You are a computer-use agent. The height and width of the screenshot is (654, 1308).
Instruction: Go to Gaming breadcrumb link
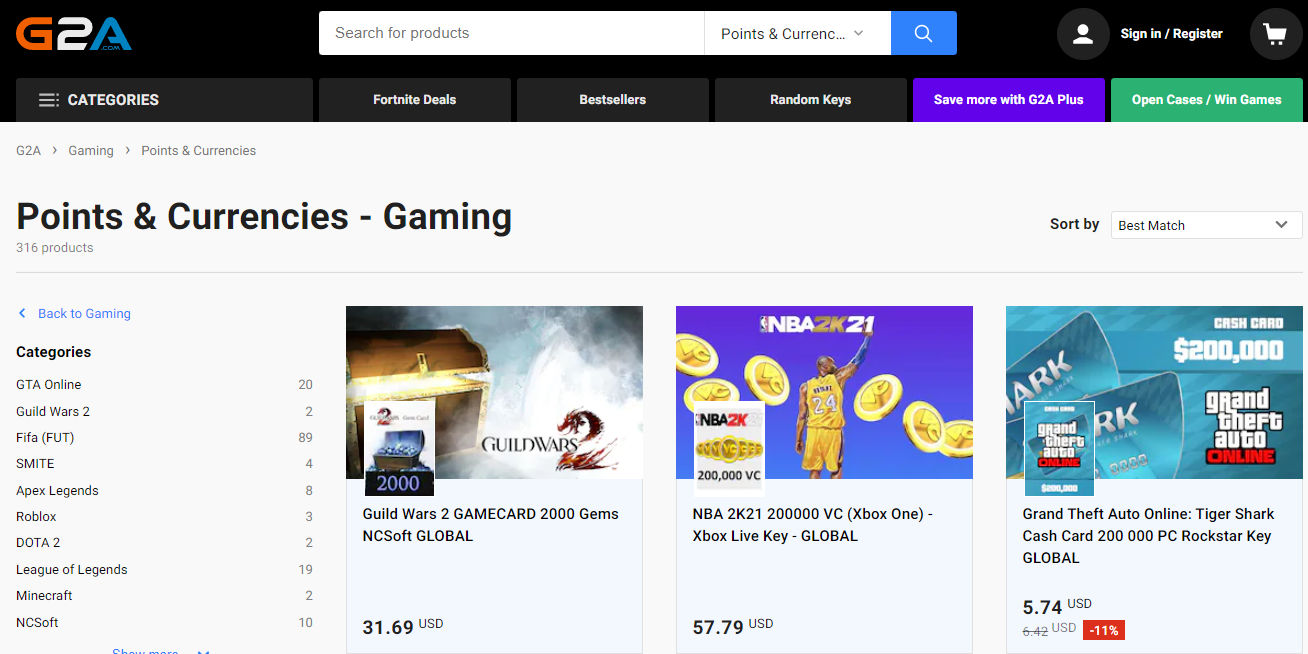click(x=91, y=151)
